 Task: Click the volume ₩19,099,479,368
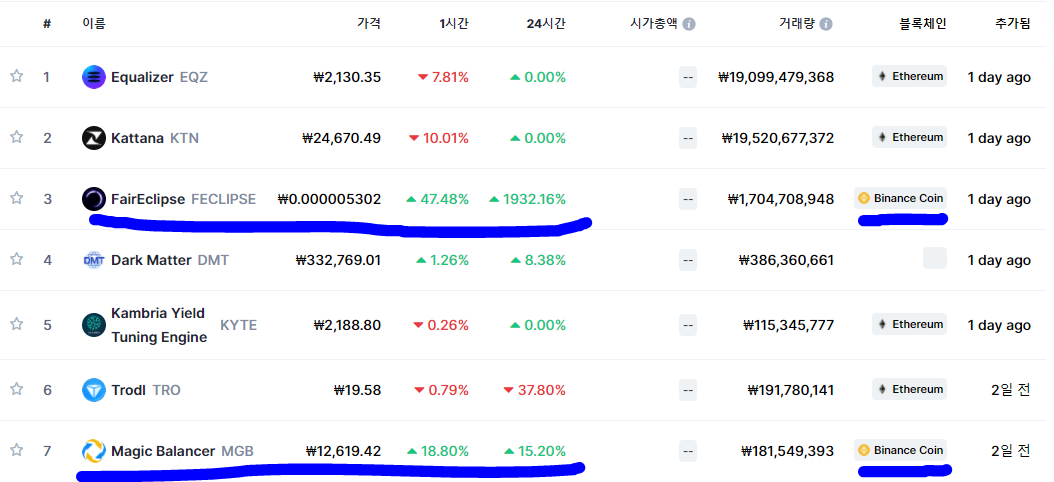[x=776, y=77]
